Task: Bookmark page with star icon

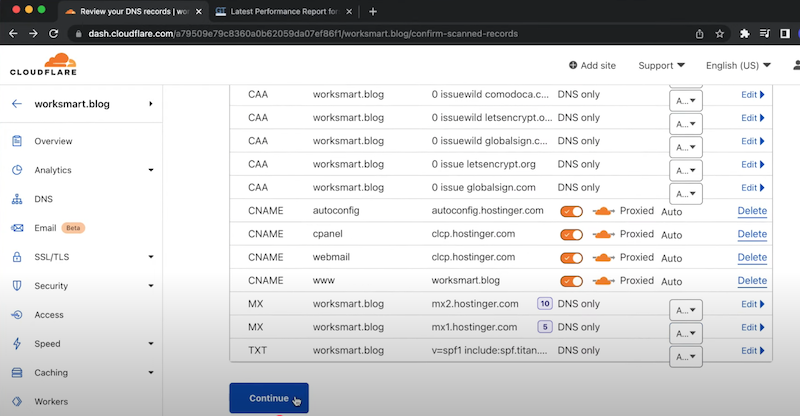Action: click(719, 34)
